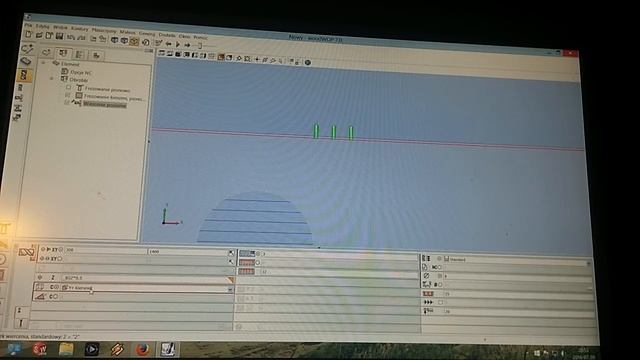Click the round dark icon ending viewport toolbar
Screen dimensions: 640x360
[x=308, y=62]
